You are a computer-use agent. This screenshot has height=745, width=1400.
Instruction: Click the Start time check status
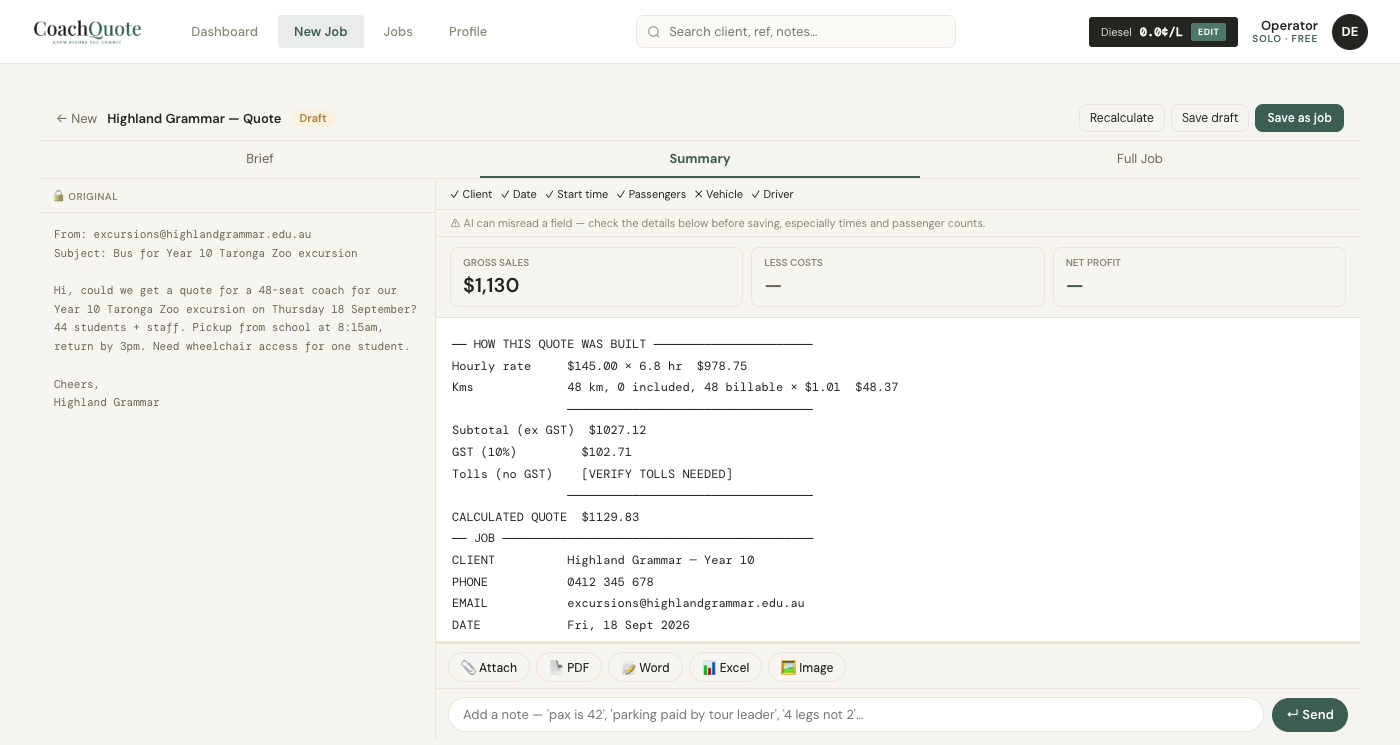(x=577, y=194)
